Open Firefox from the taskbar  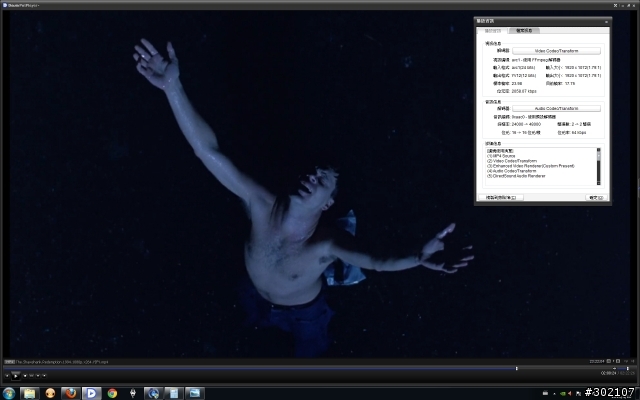[x=71, y=393]
